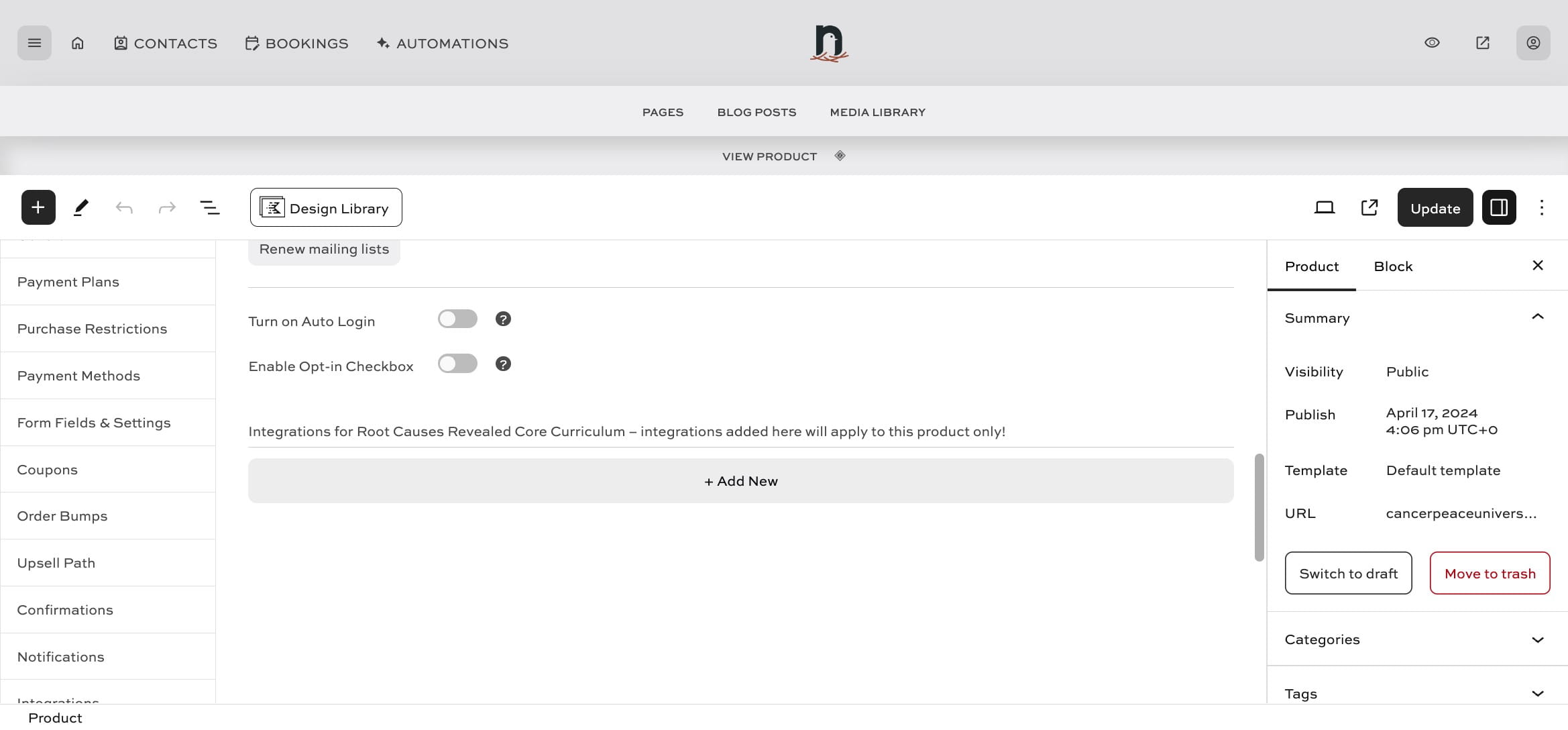This screenshot has width=1568, height=730.
Task: Enable the Opt-in Checkbox toggle
Action: coord(457,364)
